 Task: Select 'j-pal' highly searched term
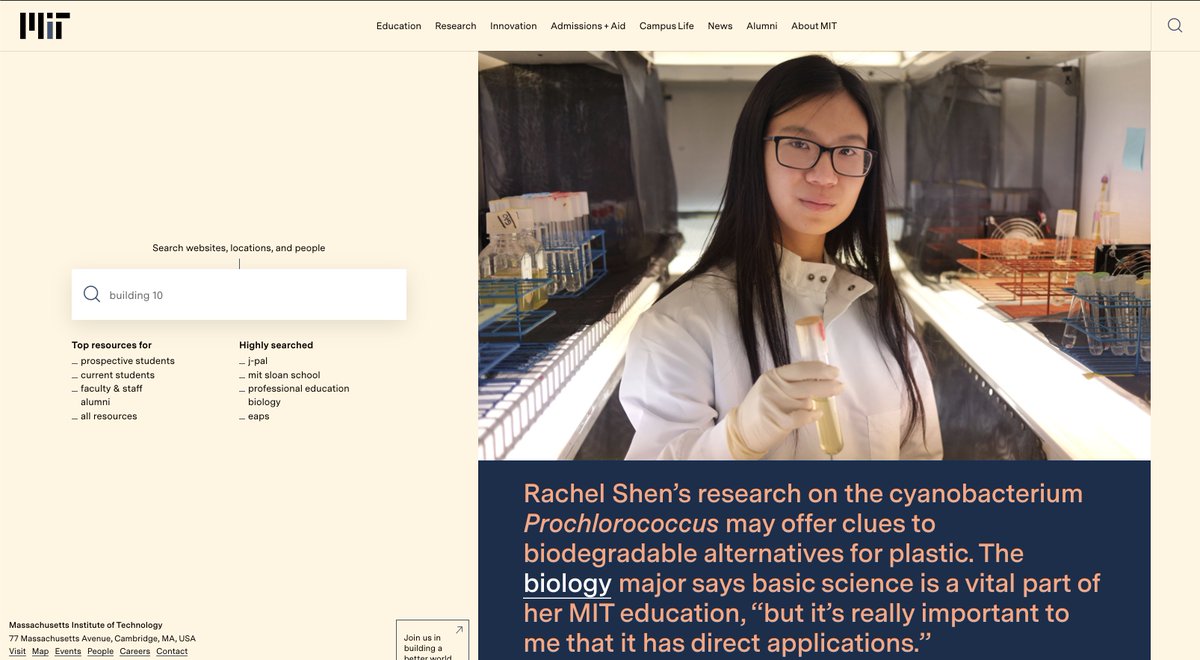point(258,361)
